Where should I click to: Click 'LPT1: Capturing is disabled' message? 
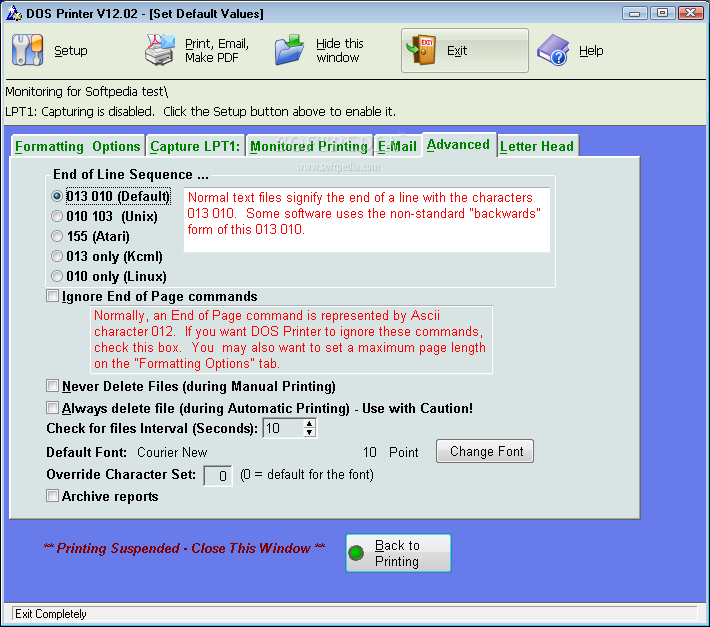(201, 111)
